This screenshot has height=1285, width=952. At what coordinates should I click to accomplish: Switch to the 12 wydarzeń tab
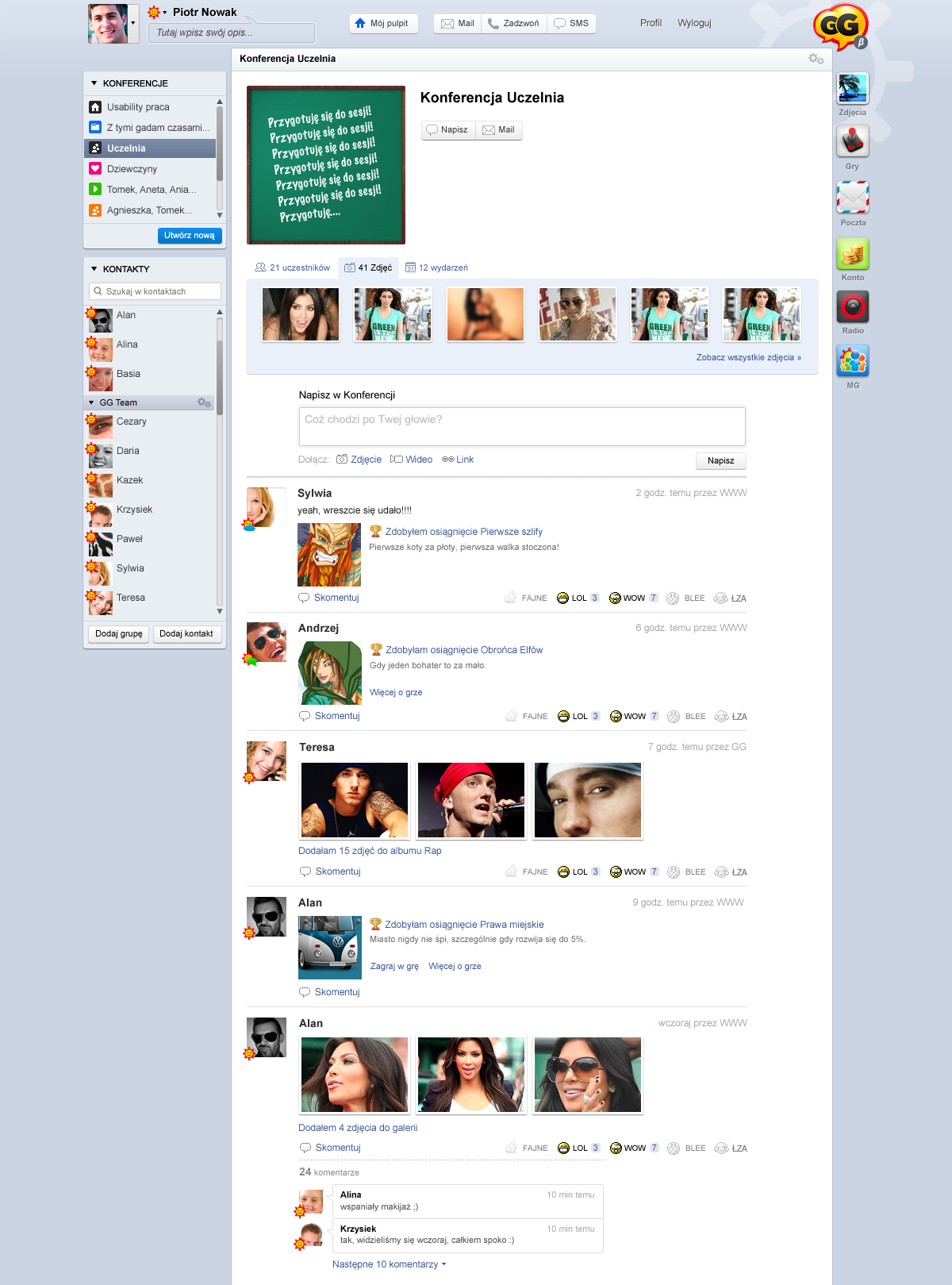pos(436,268)
